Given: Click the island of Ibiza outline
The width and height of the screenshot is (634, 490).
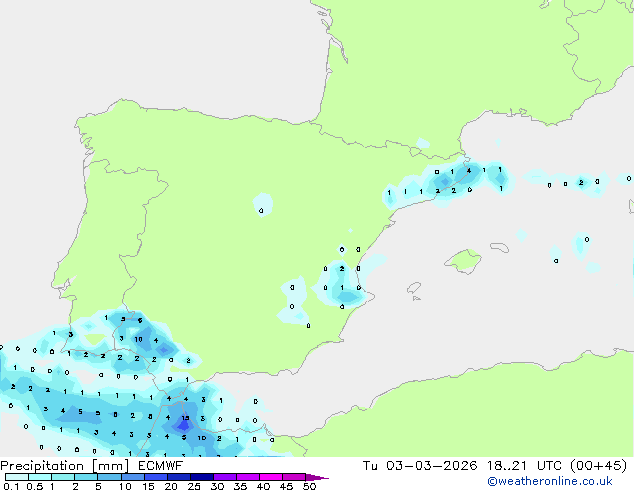Looking at the screenshot, I should pyautogui.click(x=414, y=289).
